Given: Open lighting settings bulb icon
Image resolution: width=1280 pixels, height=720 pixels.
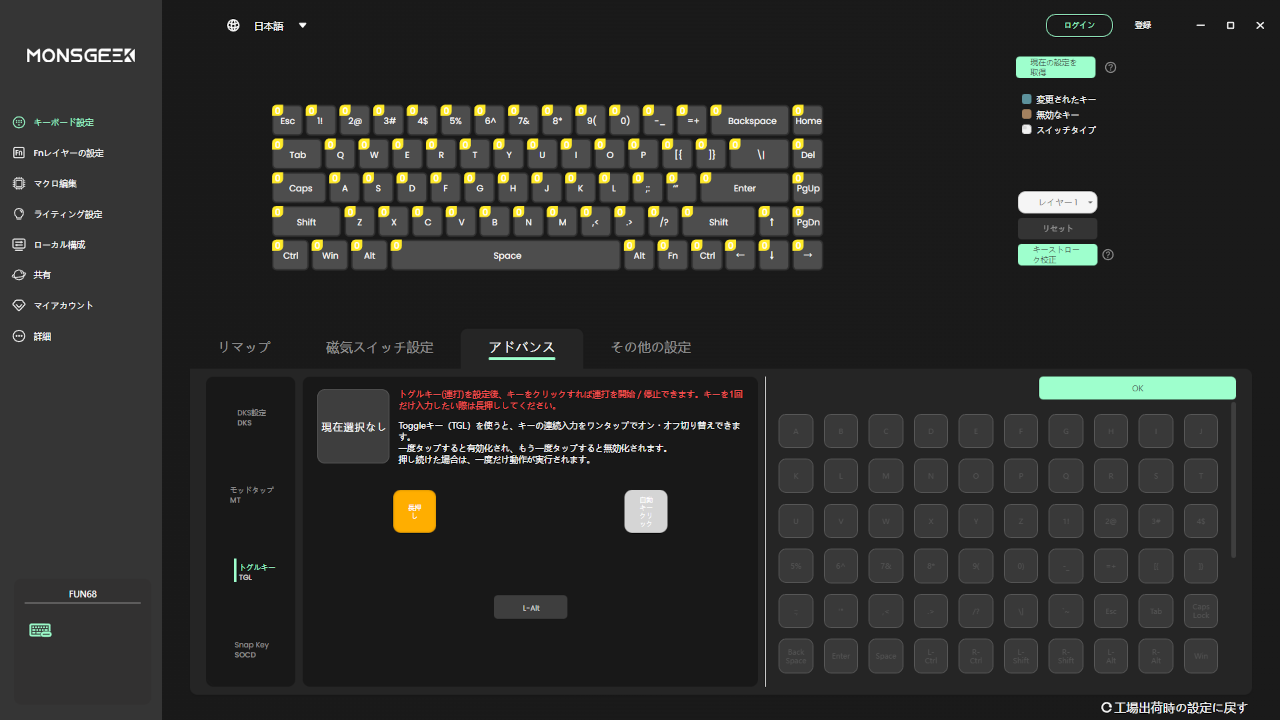Looking at the screenshot, I should pyautogui.click(x=18, y=214).
